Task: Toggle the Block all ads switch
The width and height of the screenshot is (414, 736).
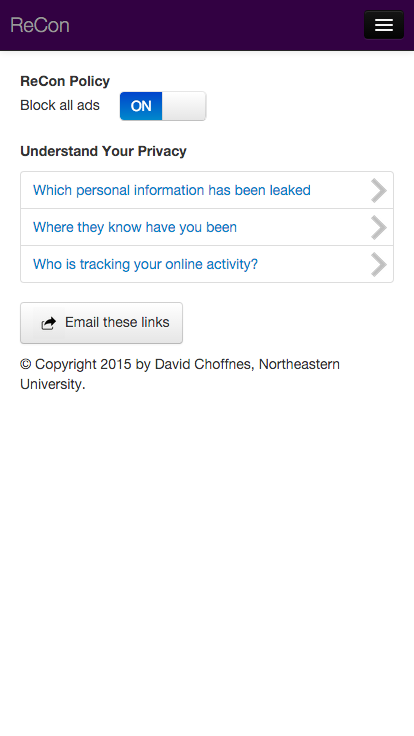Action: click(x=163, y=106)
